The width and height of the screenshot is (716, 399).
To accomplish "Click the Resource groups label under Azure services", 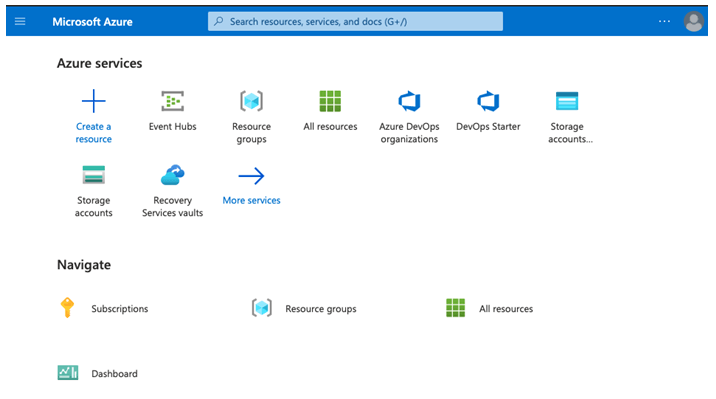I will 252,133.
